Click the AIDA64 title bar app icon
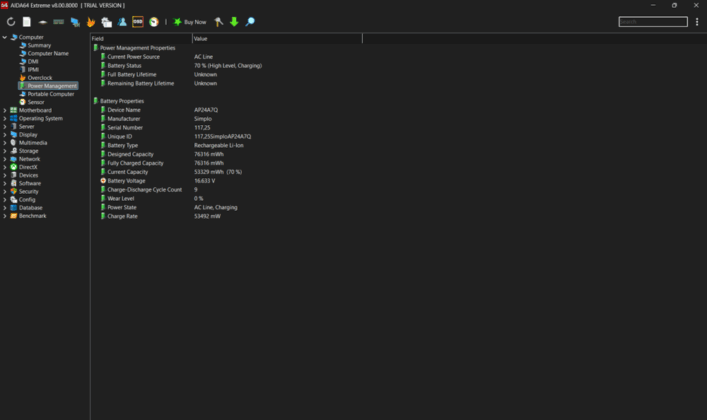This screenshot has width=707, height=420. 5,5
